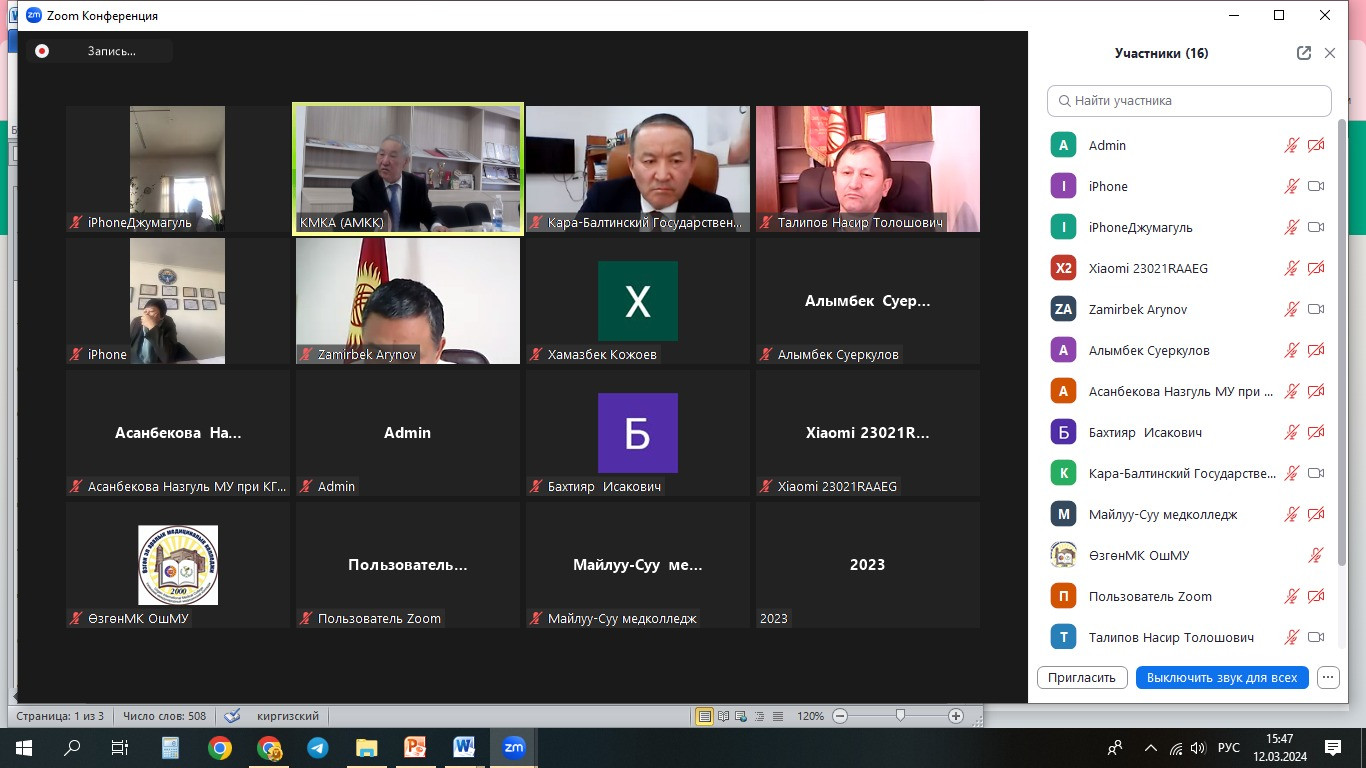Open Telegram from the taskbar
The image size is (1366, 768).
(318, 748)
